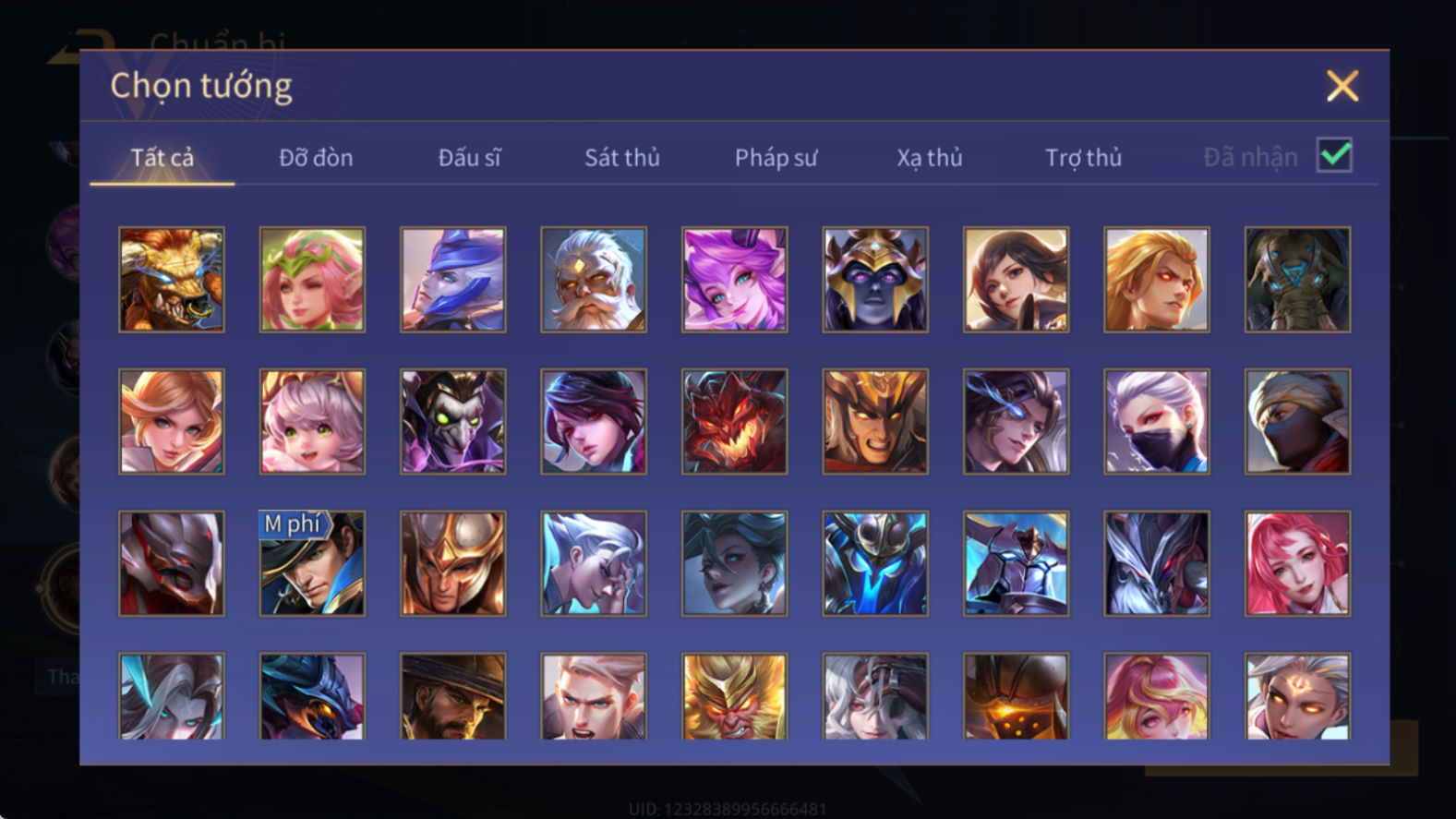Choose the white-bearded old man hero
1456x819 pixels.
(594, 280)
